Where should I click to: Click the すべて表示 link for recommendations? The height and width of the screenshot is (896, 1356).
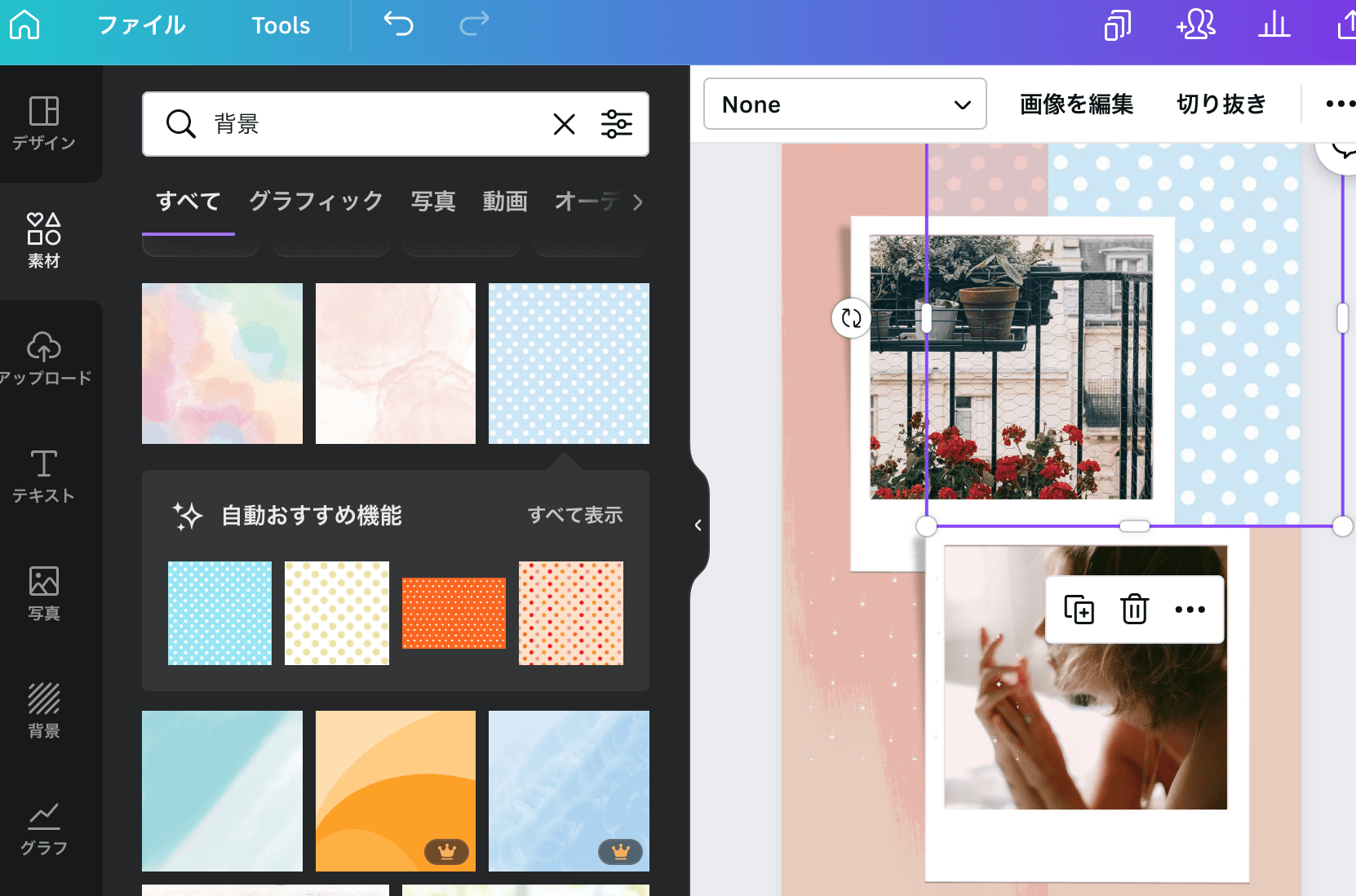575,515
